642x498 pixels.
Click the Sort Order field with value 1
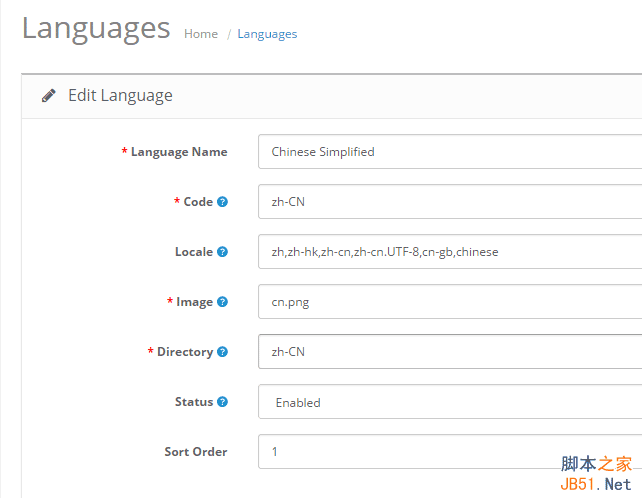click(x=450, y=452)
